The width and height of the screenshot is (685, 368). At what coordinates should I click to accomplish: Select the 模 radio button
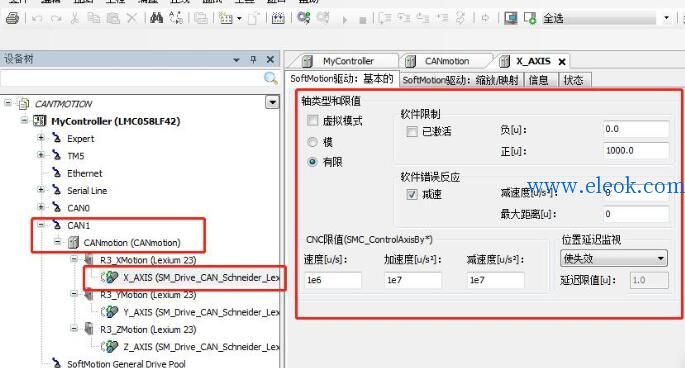coord(312,142)
